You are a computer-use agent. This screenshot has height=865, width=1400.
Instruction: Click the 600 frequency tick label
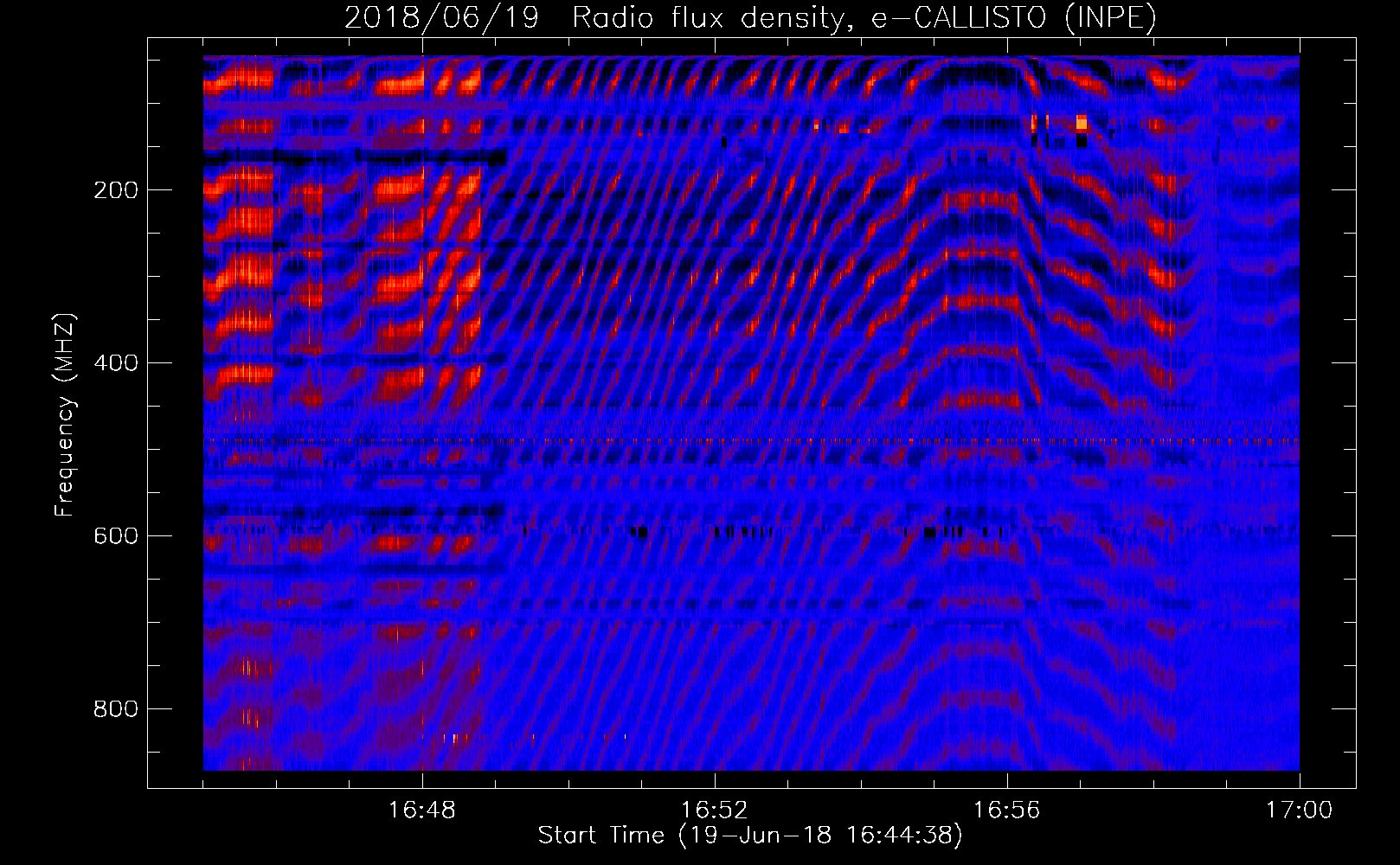tap(116, 536)
